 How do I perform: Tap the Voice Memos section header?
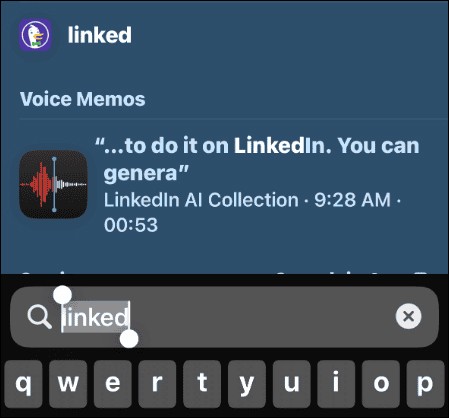tap(83, 99)
